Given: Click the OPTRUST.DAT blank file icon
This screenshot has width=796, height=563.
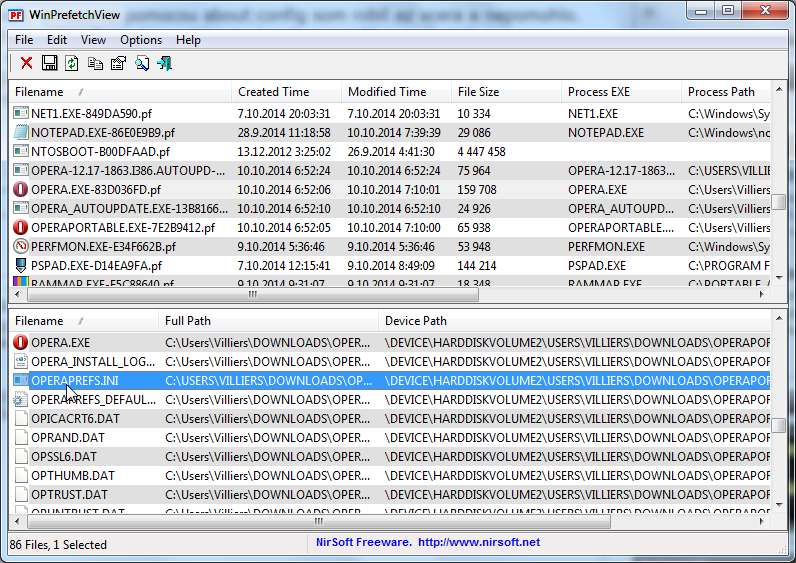Looking at the screenshot, I should pos(20,494).
